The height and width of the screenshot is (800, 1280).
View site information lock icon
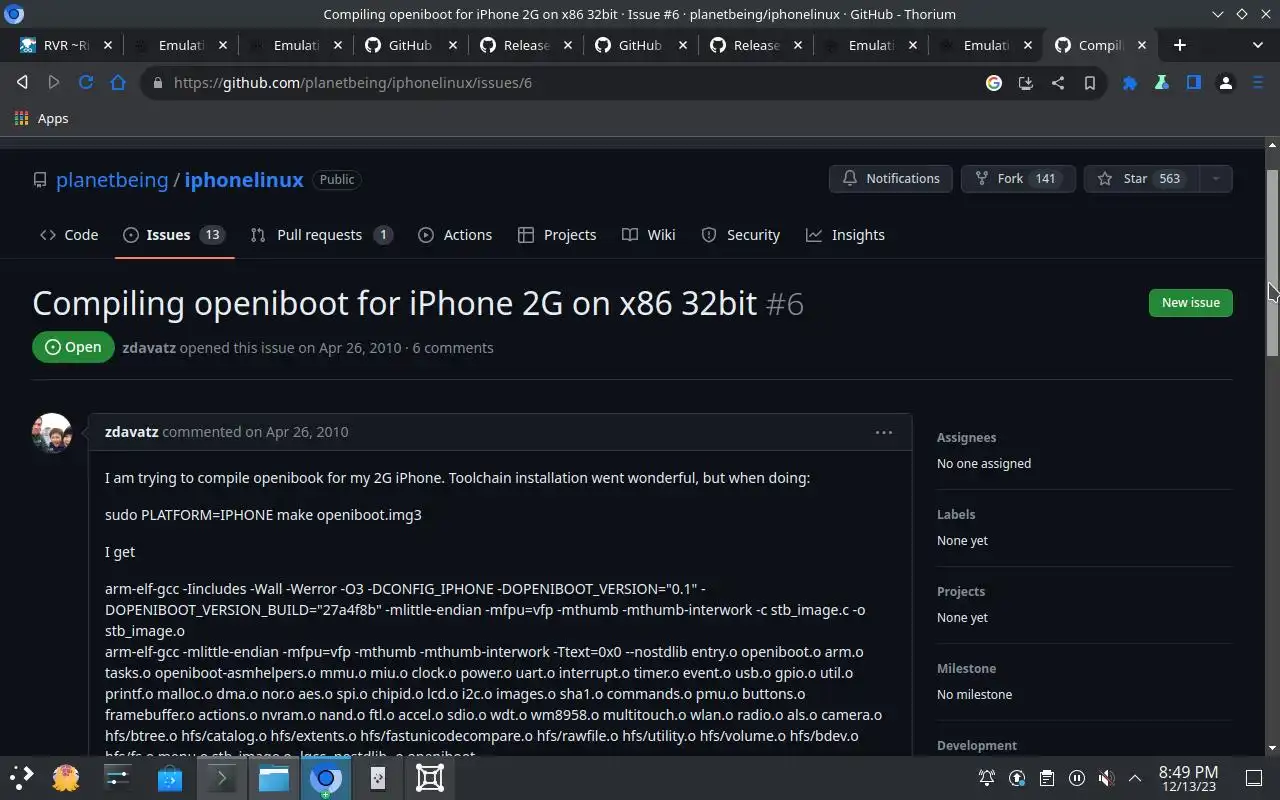(x=157, y=83)
